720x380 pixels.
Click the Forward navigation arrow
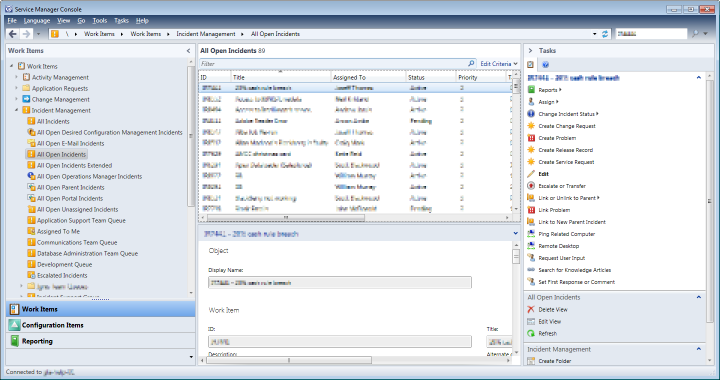[26, 34]
